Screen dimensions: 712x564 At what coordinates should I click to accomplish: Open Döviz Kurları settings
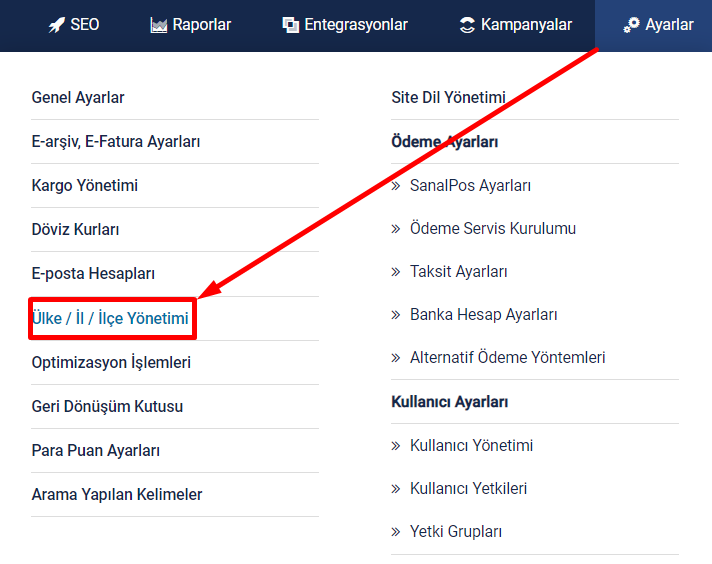click(75, 230)
